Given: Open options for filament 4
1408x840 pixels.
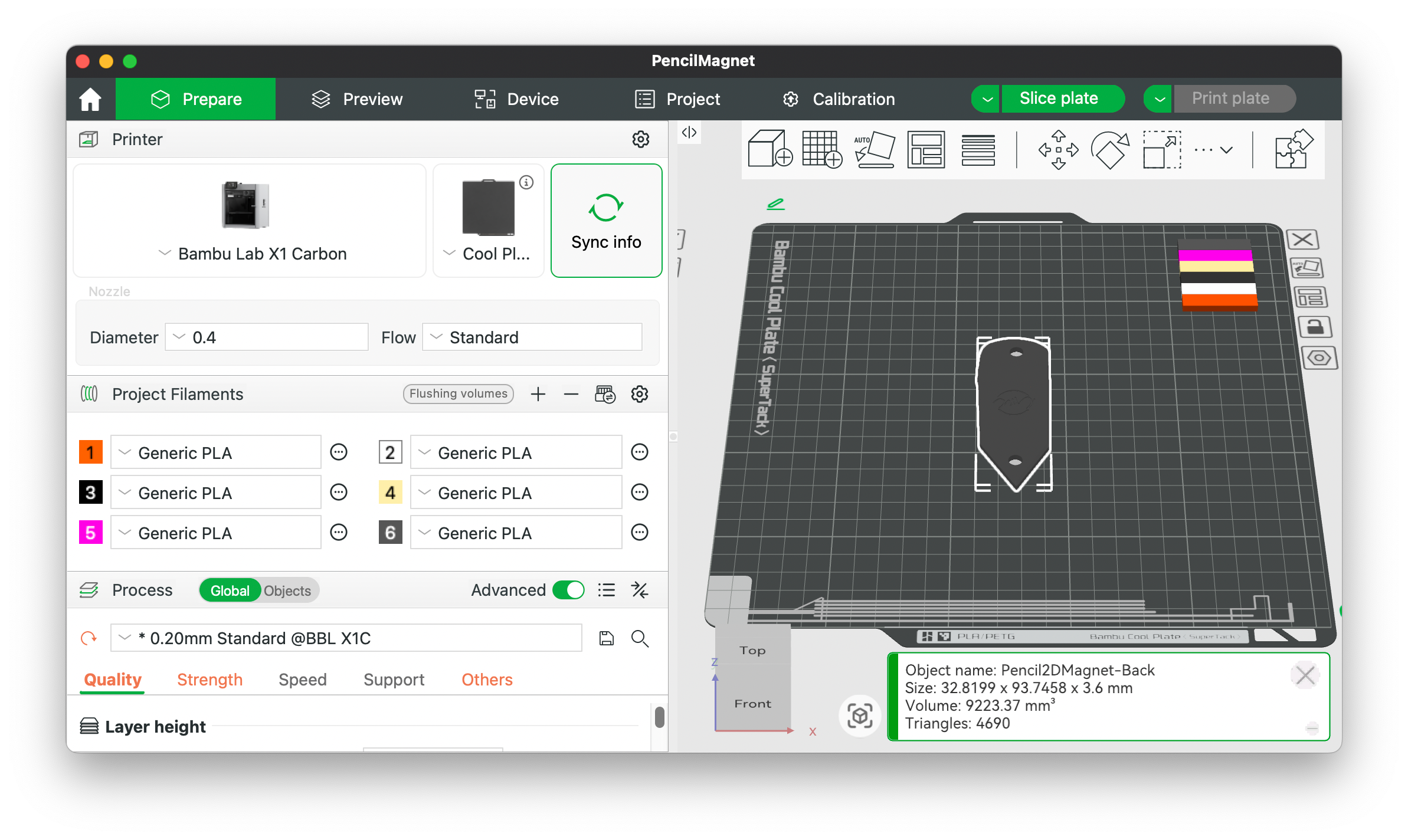Looking at the screenshot, I should pyautogui.click(x=640, y=493).
